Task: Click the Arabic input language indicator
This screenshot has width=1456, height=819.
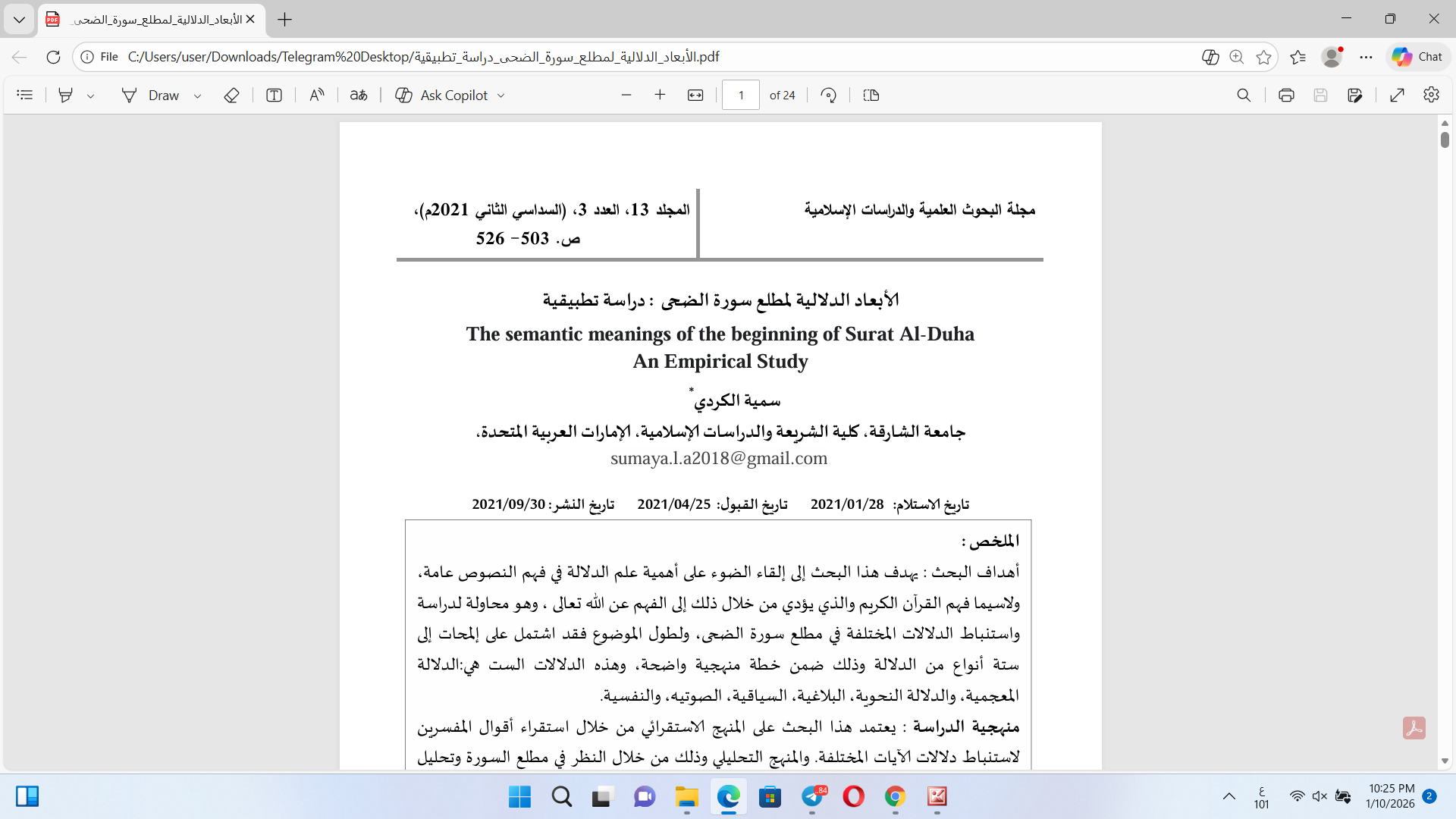Action: click(1262, 797)
